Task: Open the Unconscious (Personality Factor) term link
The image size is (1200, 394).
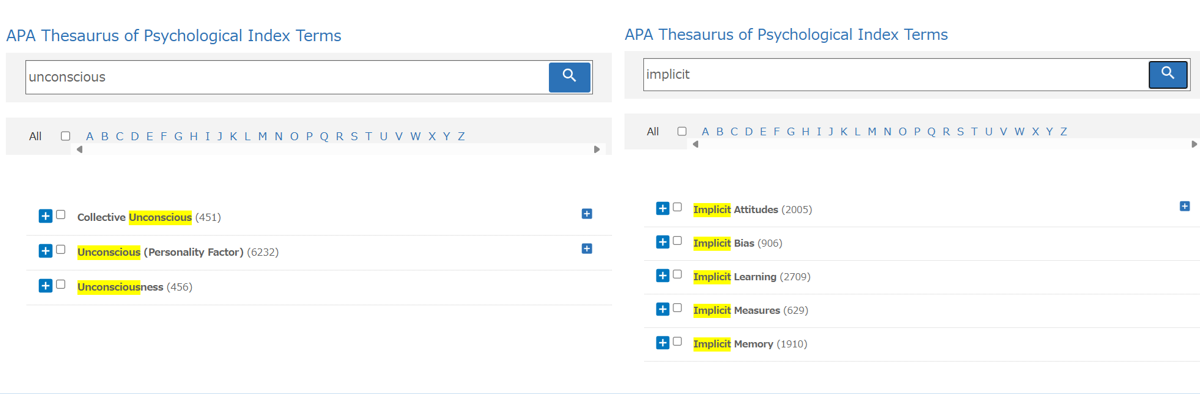Action: [x=160, y=252]
